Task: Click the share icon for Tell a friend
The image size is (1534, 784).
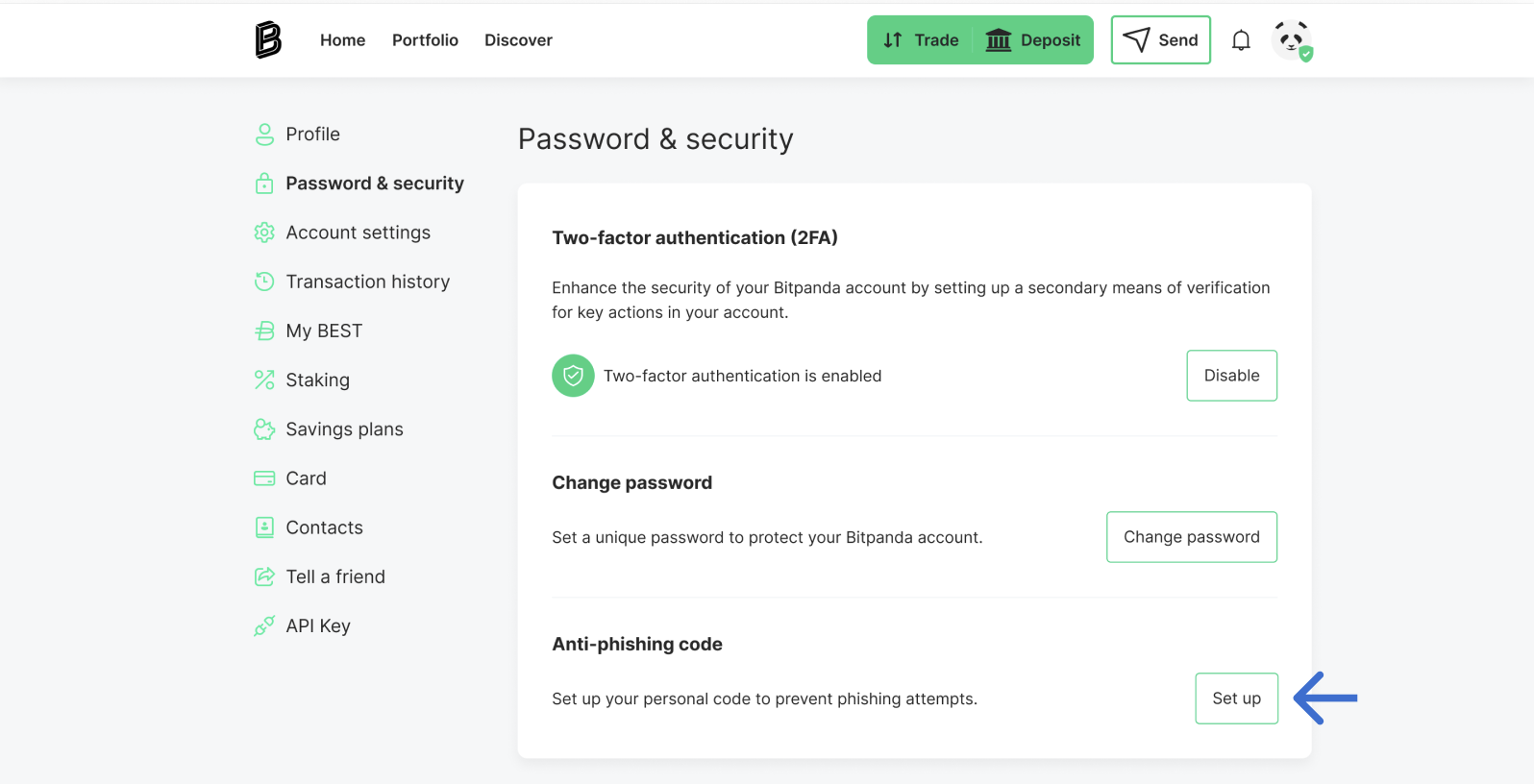Action: coord(264,576)
